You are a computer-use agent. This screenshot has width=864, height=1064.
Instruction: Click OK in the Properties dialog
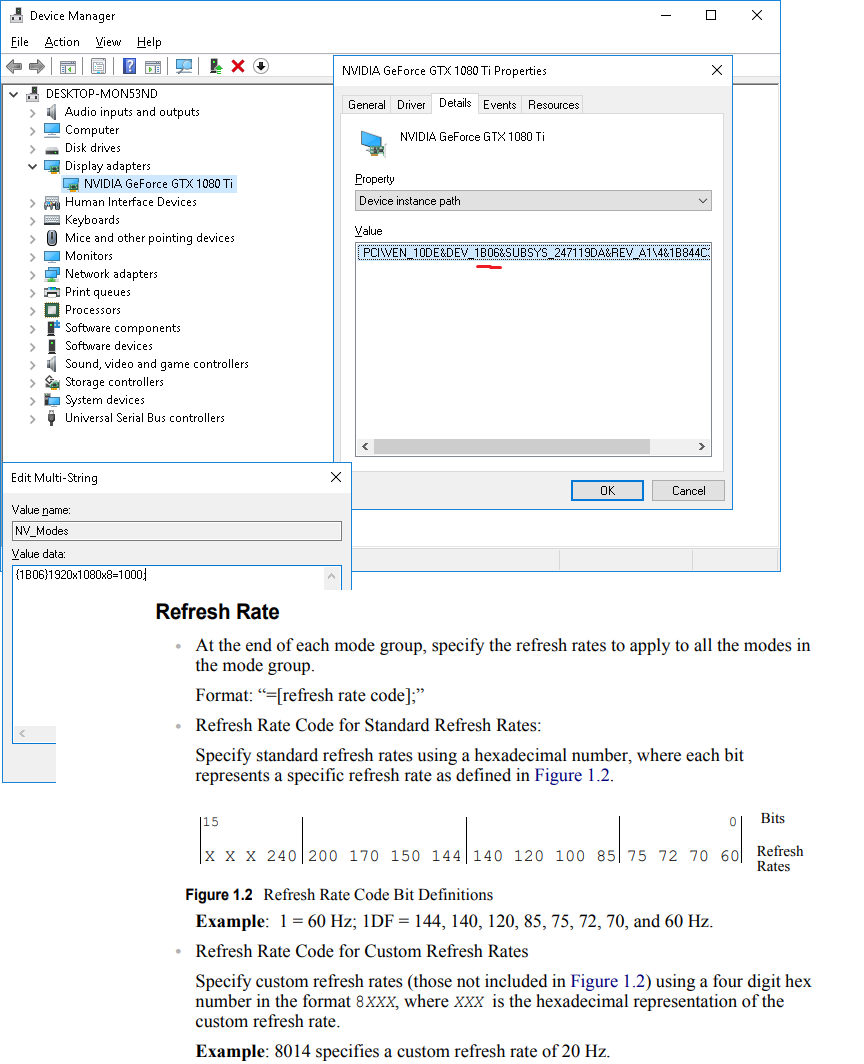point(607,491)
